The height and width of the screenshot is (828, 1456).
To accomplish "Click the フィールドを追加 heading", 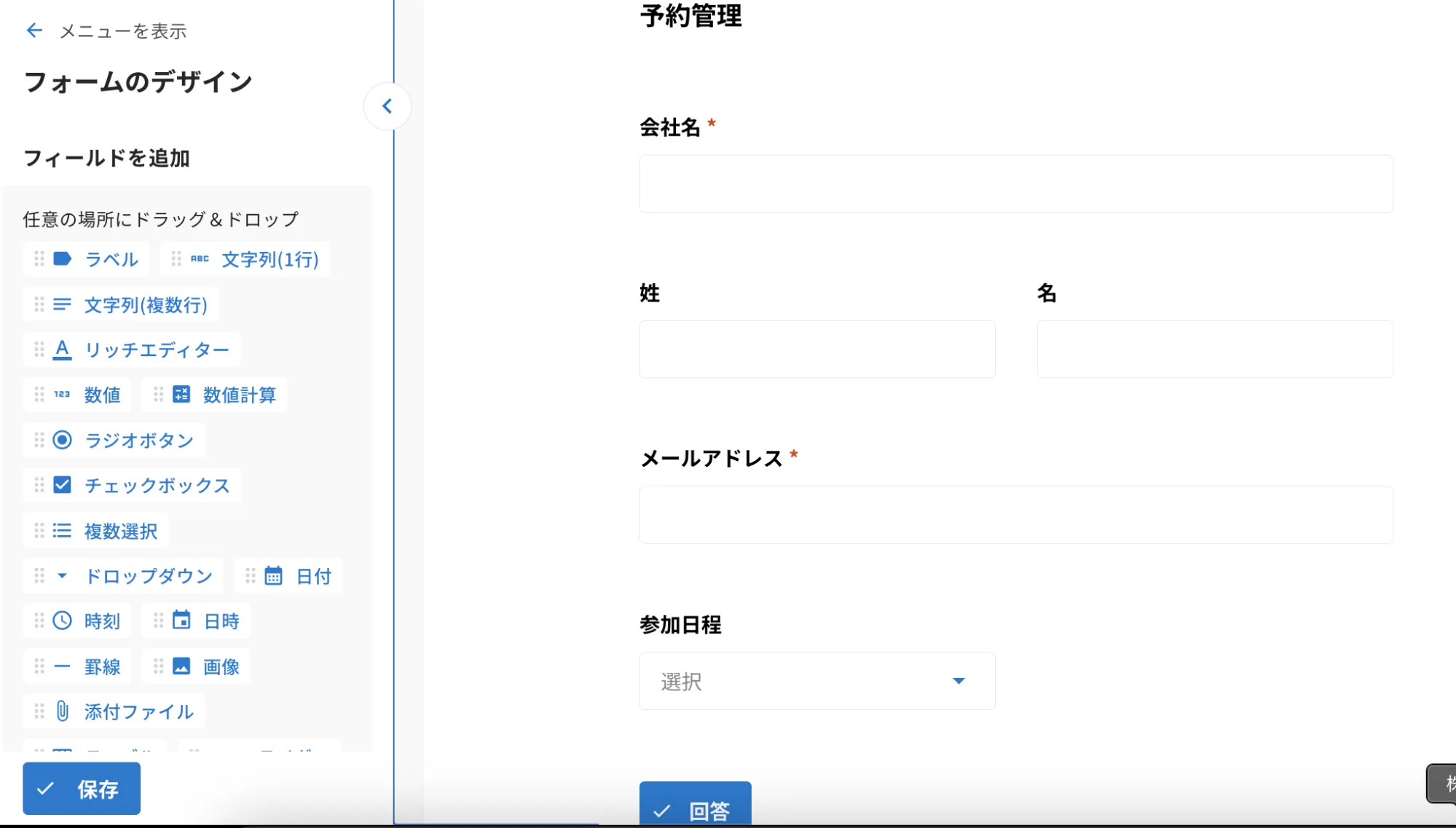I will [106, 158].
